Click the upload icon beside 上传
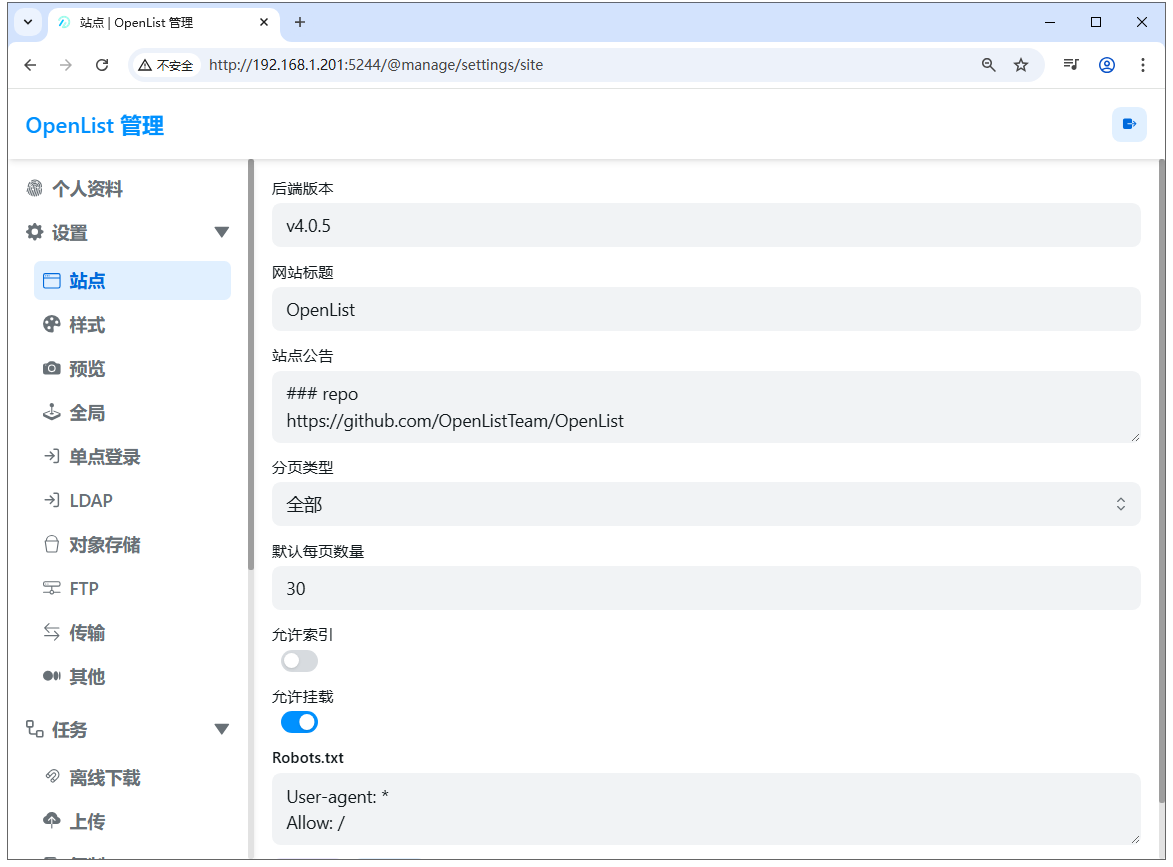 (51, 821)
